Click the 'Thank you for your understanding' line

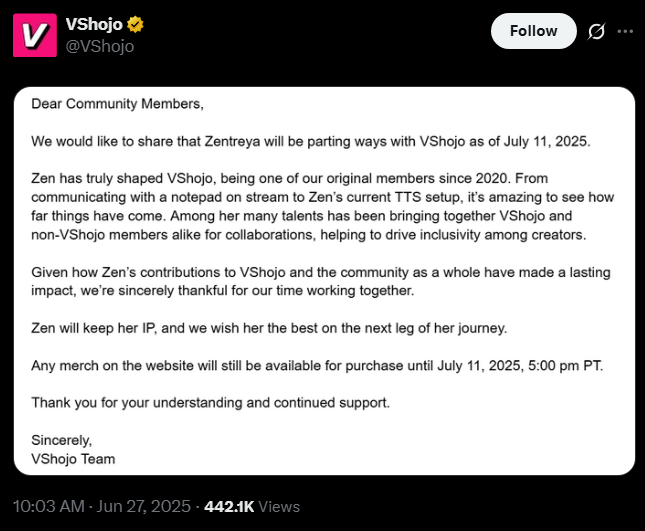pyautogui.click(x=210, y=402)
